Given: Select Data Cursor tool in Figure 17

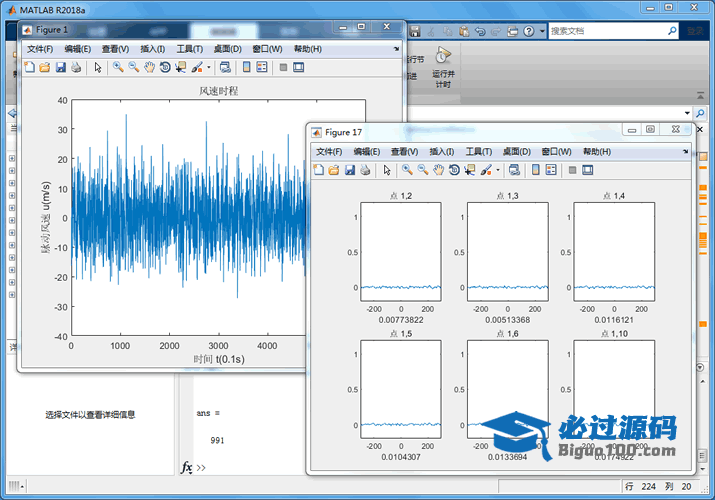Looking at the screenshot, I should [x=470, y=170].
